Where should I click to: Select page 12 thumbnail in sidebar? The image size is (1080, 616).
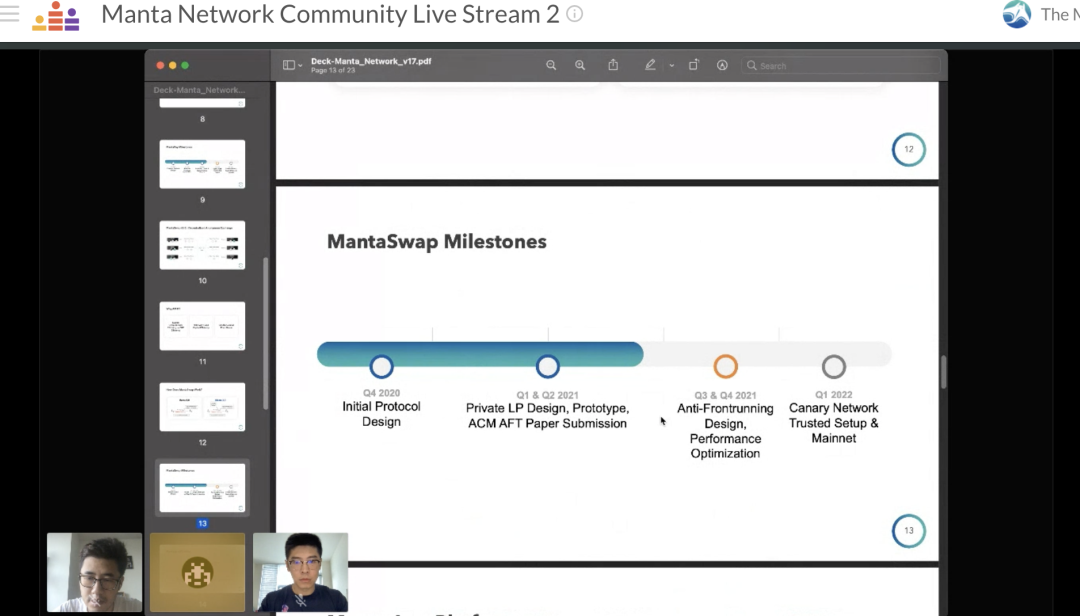[x=202, y=407]
